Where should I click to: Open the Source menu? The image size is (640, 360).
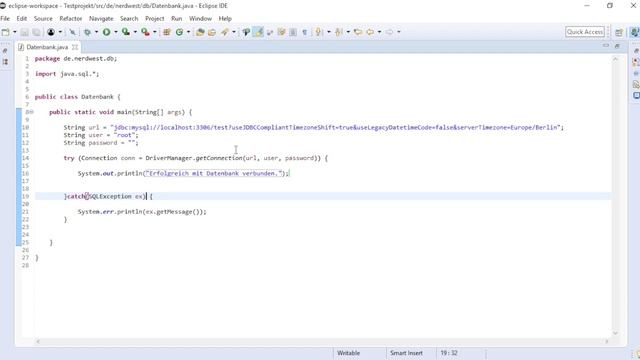click(x=43, y=19)
